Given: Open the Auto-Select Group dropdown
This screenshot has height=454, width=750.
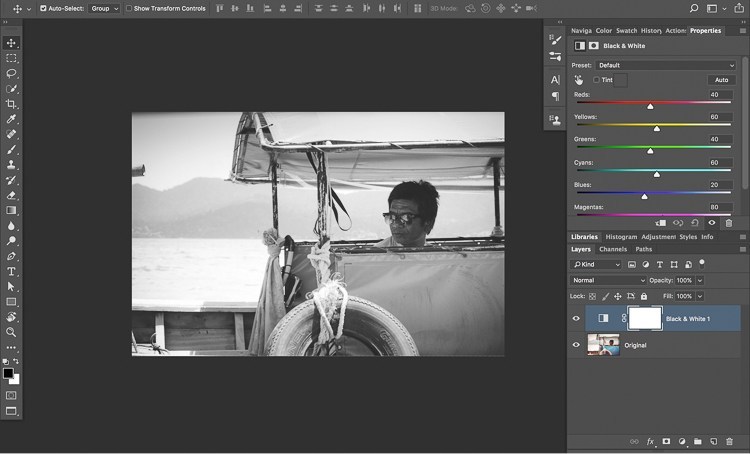Looking at the screenshot, I should pos(104,8).
